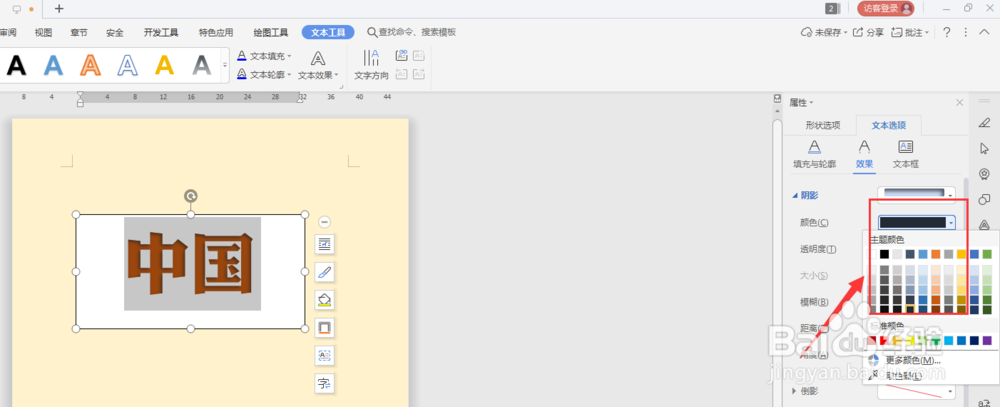
Task: Open the 批注 comments dropdown
Action: 910,33
